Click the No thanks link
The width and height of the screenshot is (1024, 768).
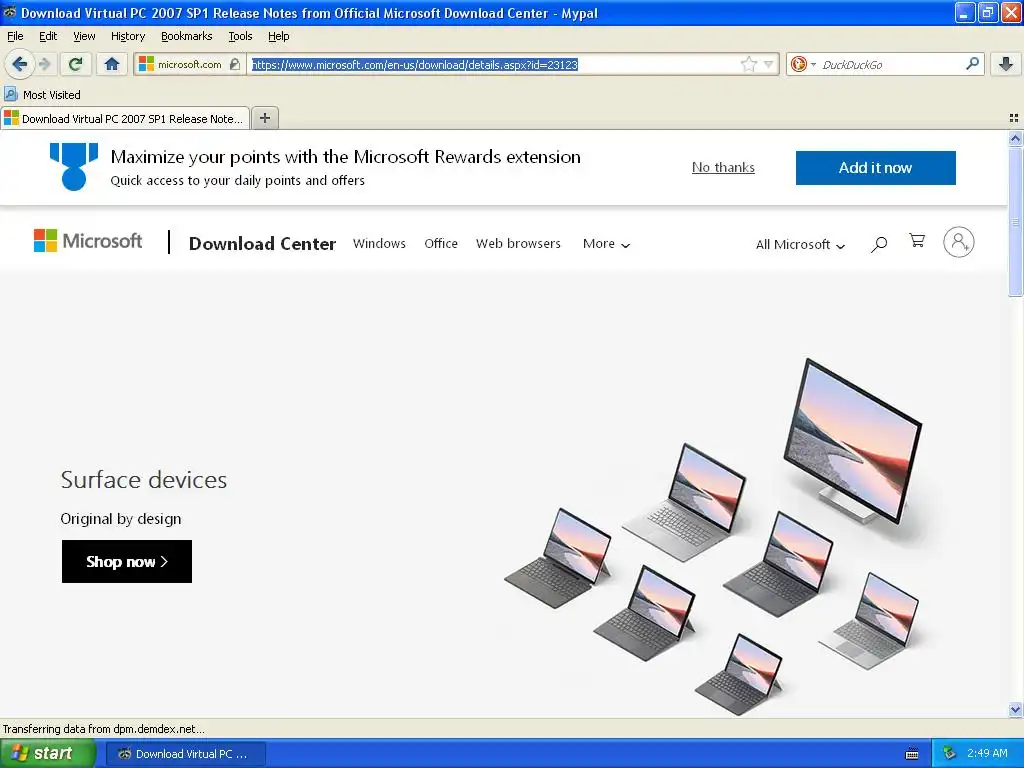[723, 167]
